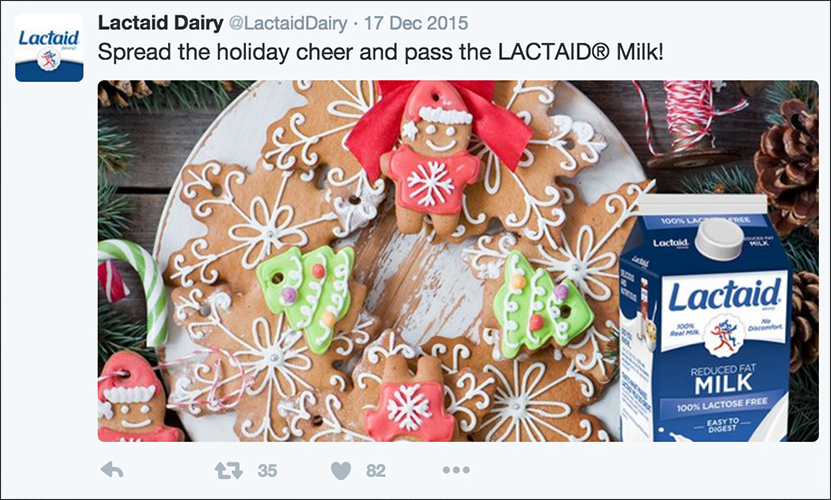Click the holiday cheer tweet text
This screenshot has width=831, height=500.
coord(380,50)
